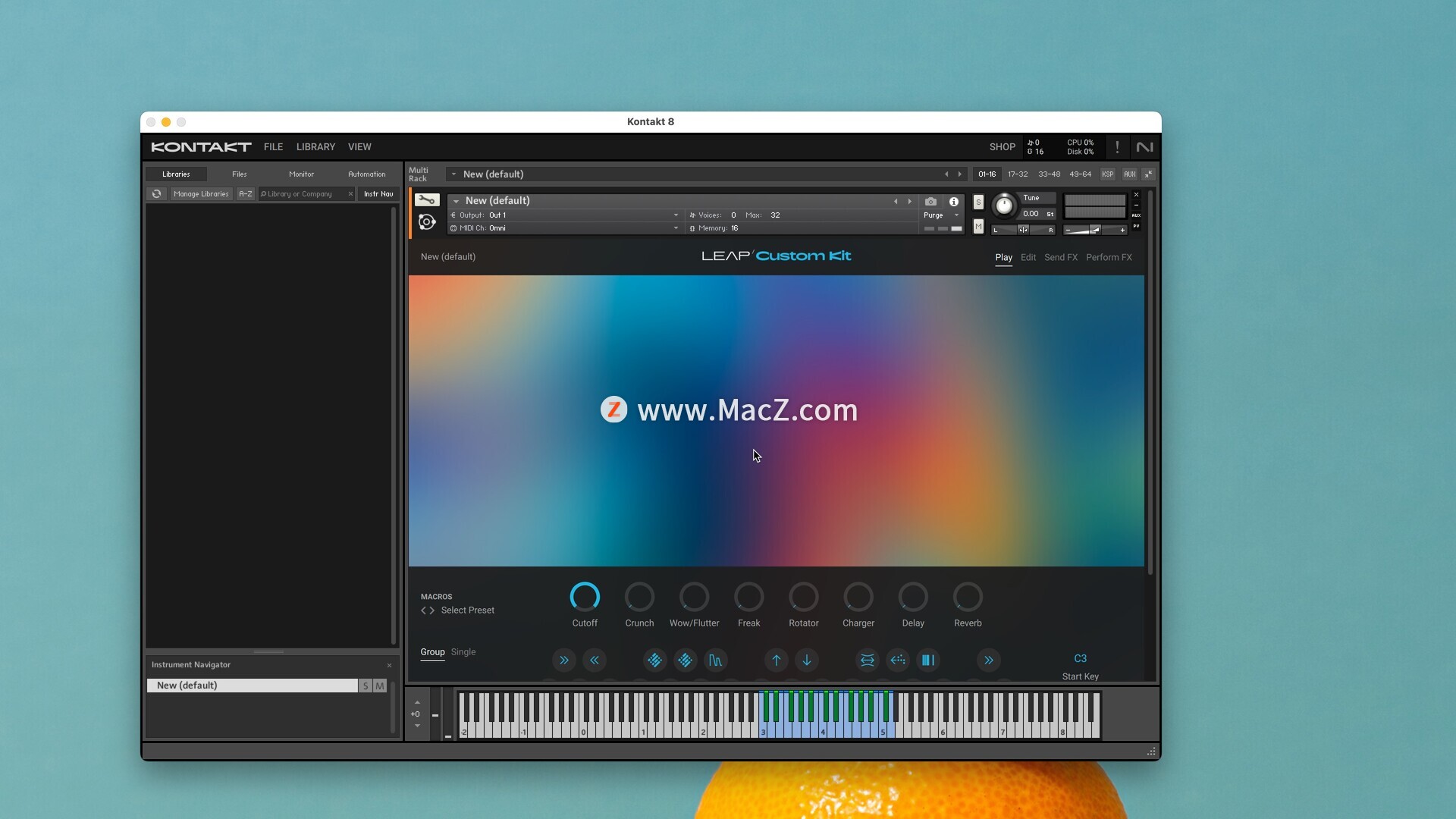Open the Multi Rack preset dropdown arrow
Viewport: 1456px width, 819px height.
(453, 174)
